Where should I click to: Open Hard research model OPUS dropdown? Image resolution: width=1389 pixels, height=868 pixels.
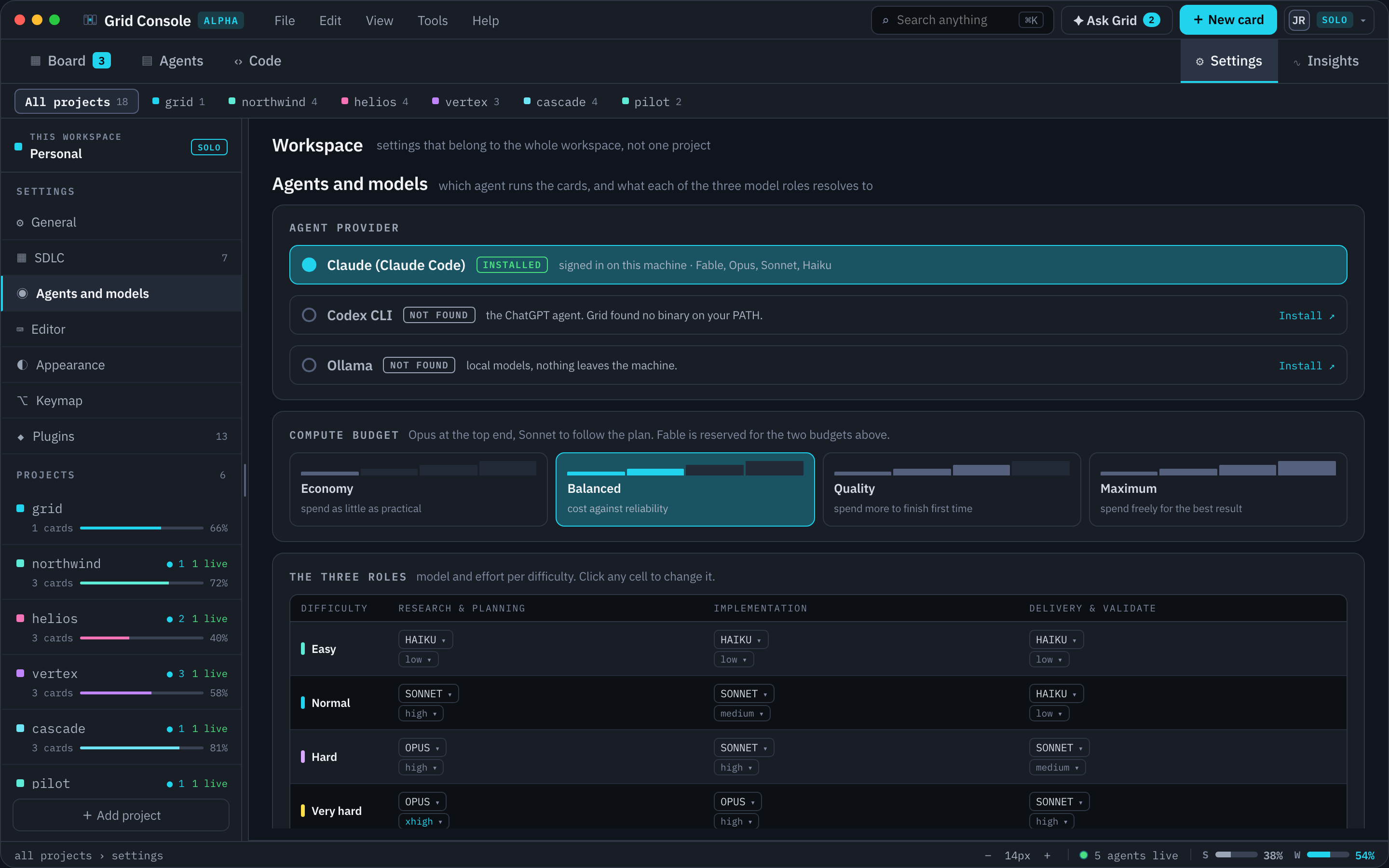(x=422, y=747)
